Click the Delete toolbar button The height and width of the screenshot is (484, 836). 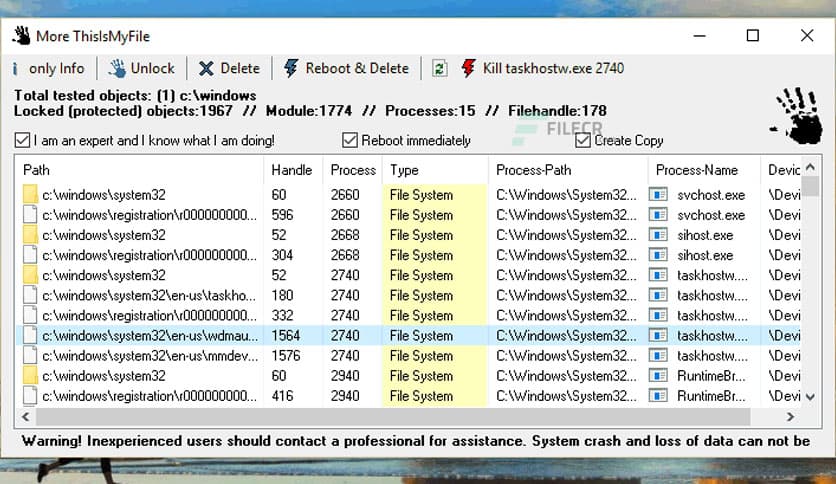(229, 68)
